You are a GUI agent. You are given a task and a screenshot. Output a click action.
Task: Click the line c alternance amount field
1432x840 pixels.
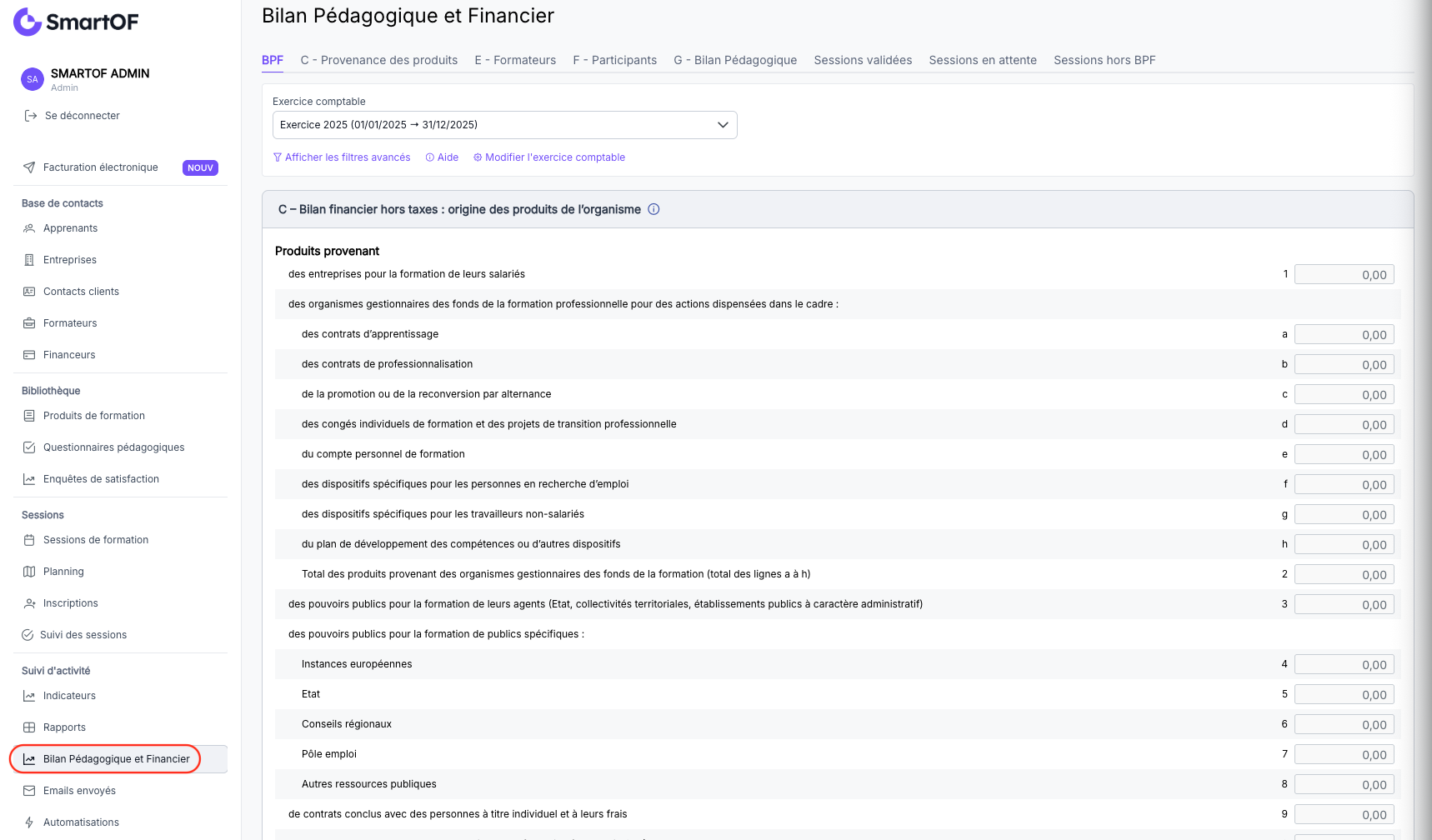coord(1344,394)
